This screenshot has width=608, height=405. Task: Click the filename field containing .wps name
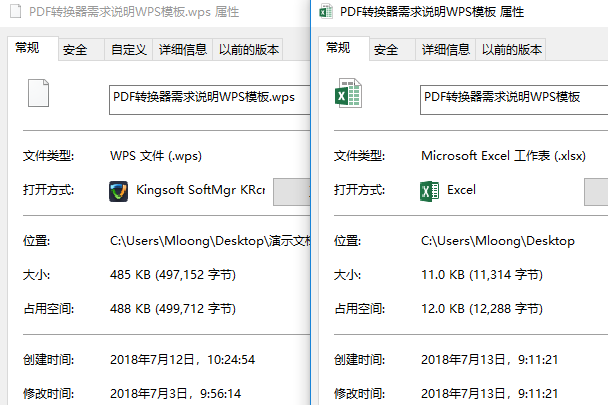tap(209, 100)
